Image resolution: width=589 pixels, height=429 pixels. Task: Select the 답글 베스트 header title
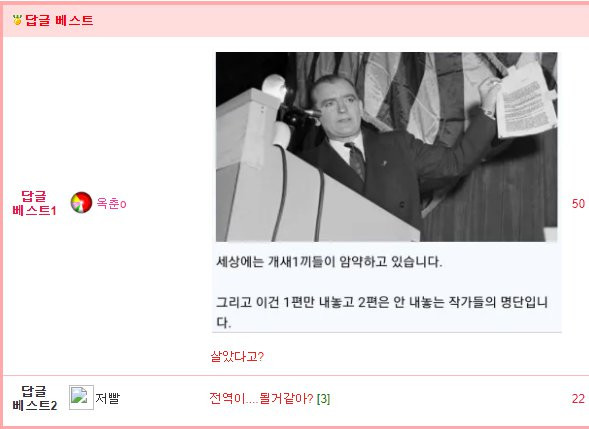click(59, 20)
